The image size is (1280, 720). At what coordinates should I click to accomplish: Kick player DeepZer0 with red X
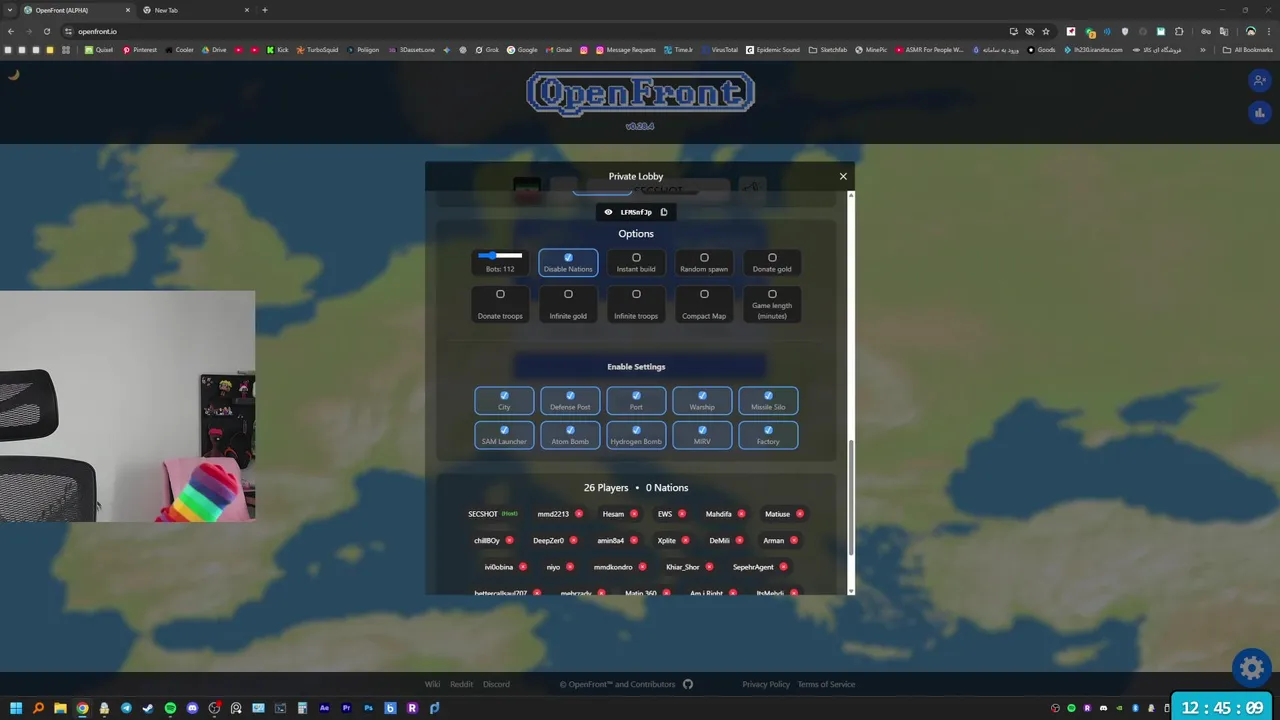tap(574, 540)
